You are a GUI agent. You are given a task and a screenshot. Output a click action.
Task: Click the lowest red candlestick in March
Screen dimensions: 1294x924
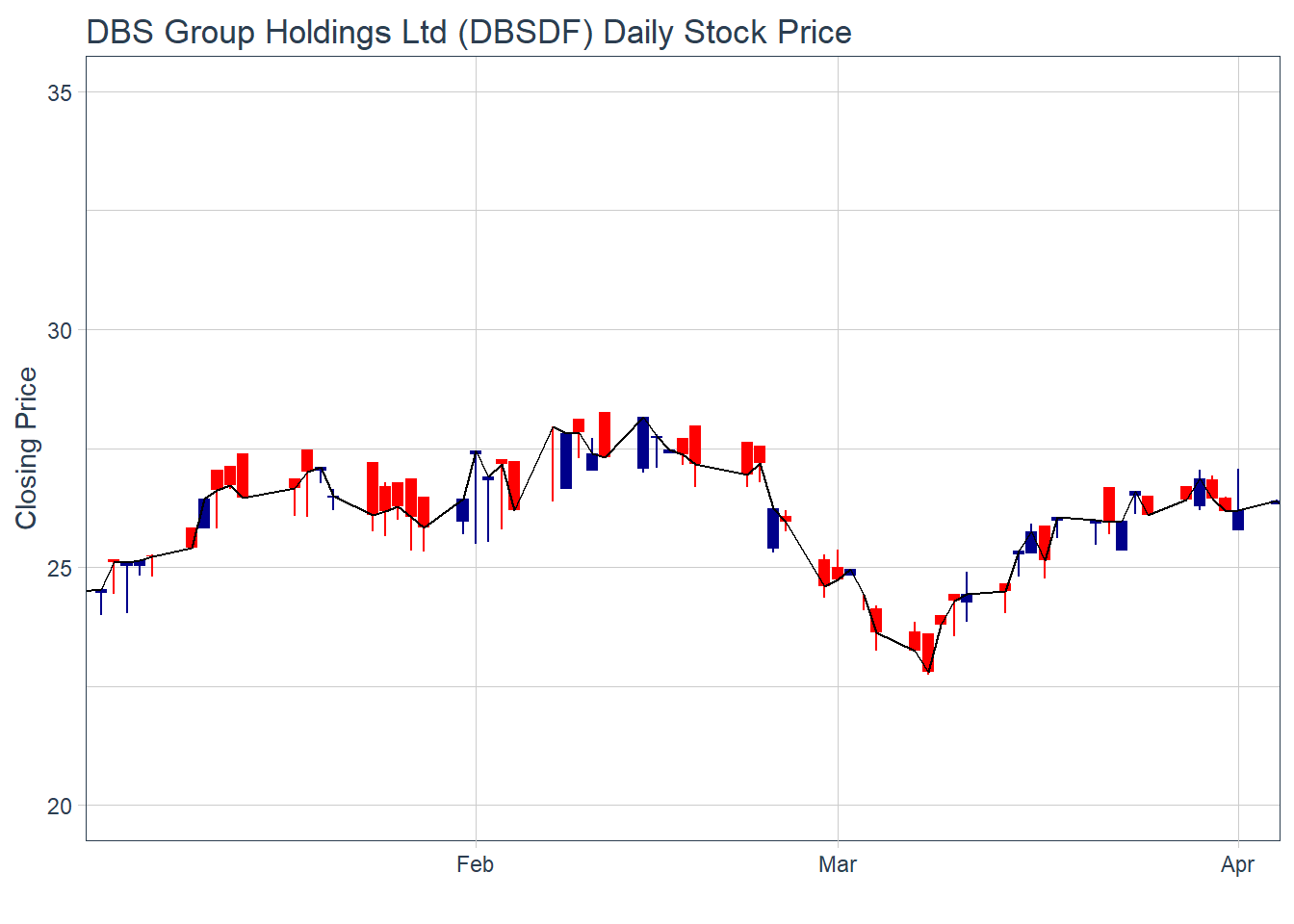click(x=928, y=652)
